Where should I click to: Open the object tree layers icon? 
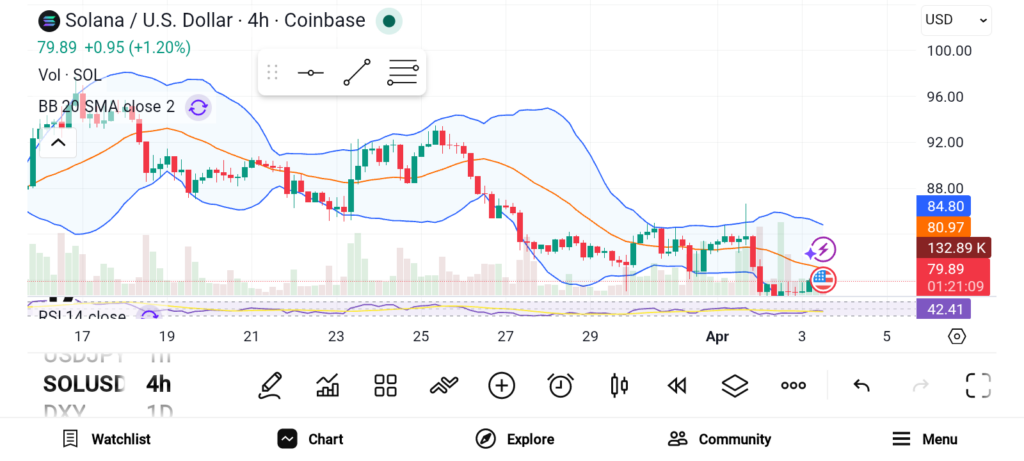[735, 385]
